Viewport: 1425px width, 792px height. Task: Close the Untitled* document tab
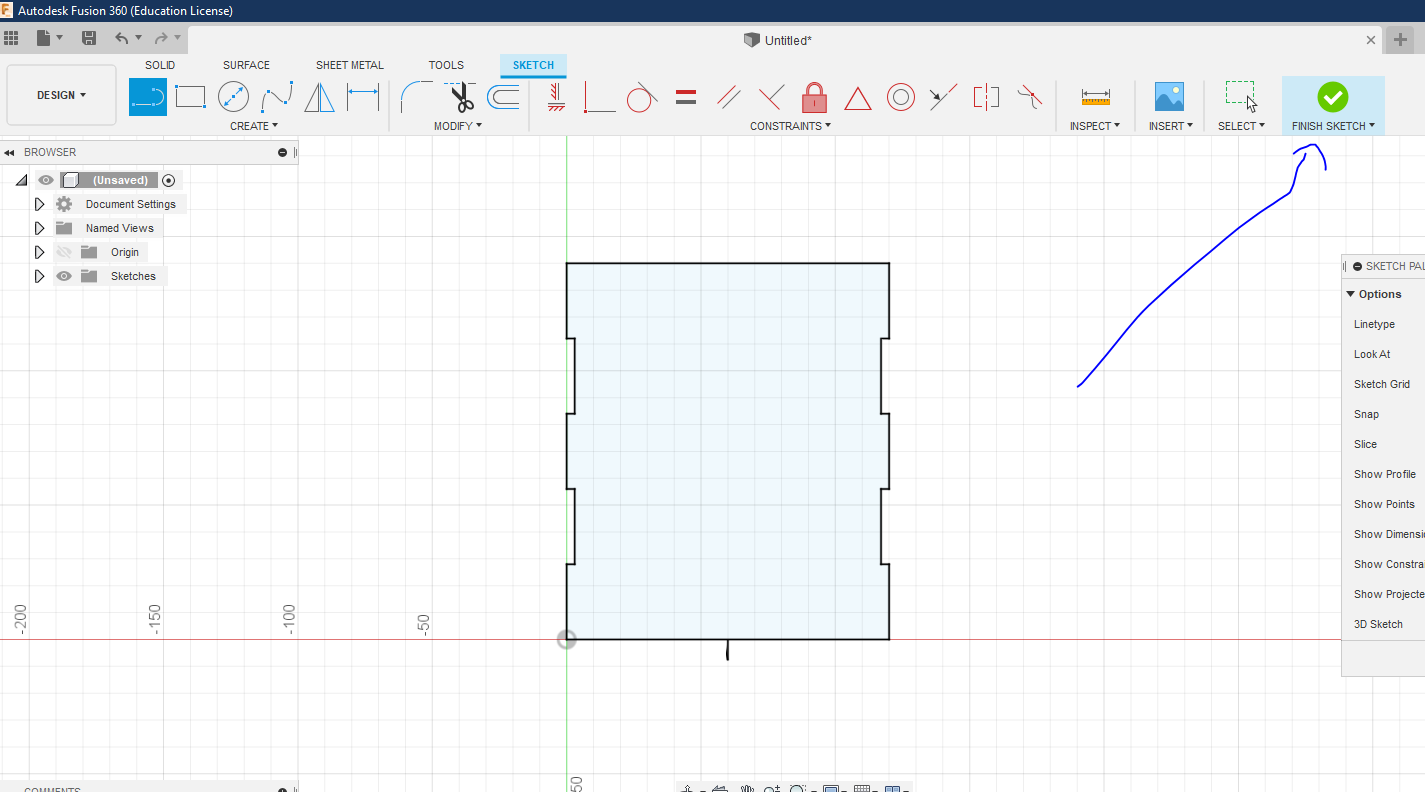pos(1371,40)
